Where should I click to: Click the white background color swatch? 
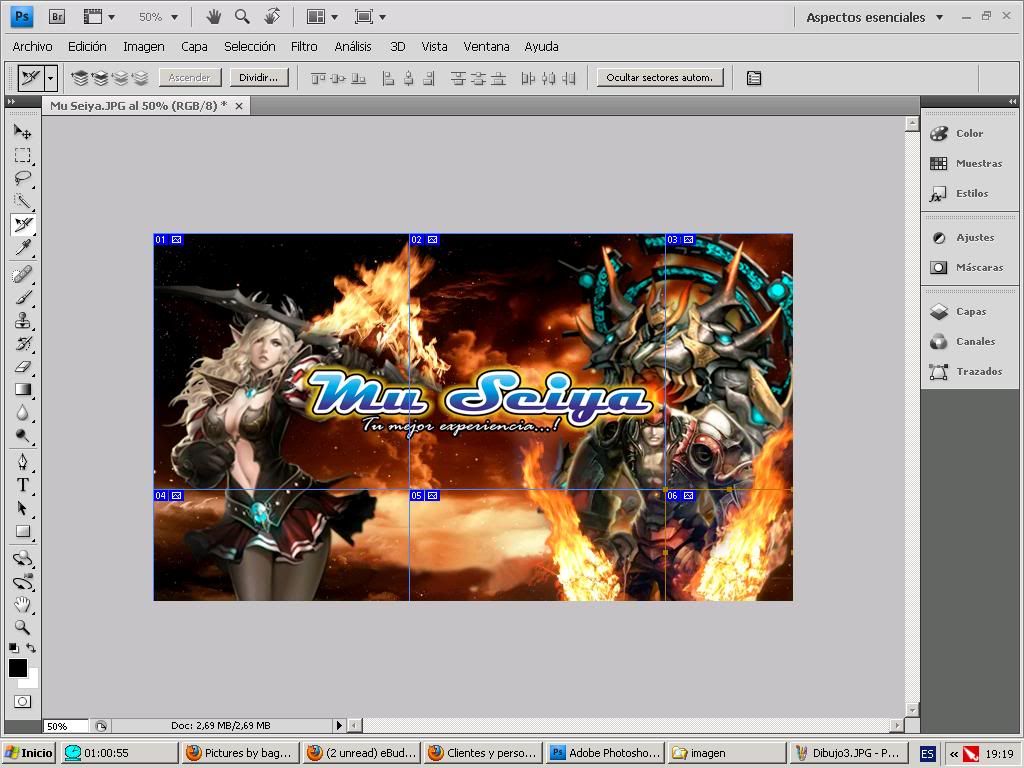[x=32, y=681]
